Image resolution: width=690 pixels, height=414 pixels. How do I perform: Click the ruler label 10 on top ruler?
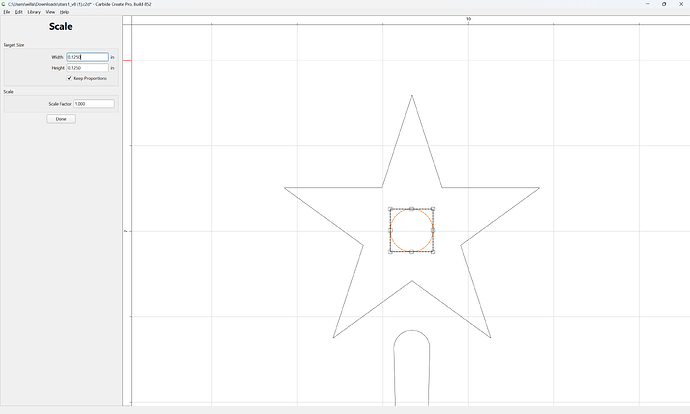tap(468, 19)
